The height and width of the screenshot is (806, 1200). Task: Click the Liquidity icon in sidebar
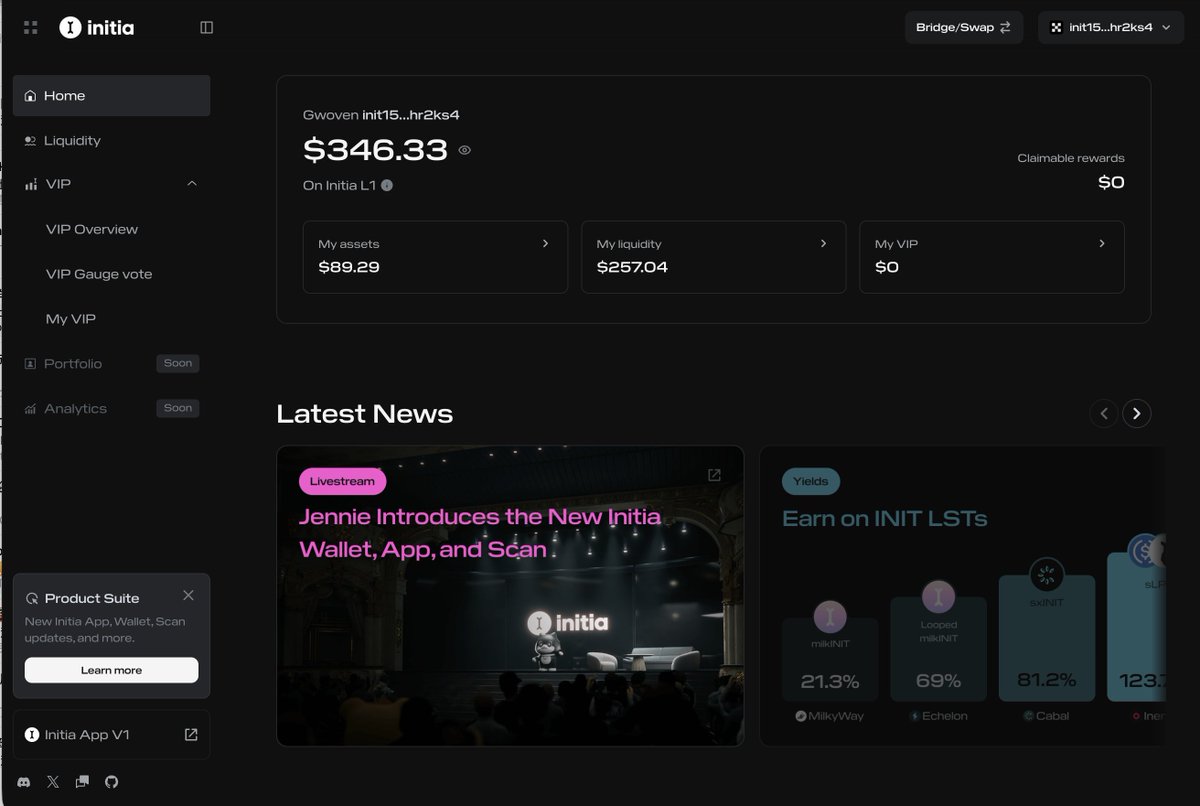click(30, 141)
